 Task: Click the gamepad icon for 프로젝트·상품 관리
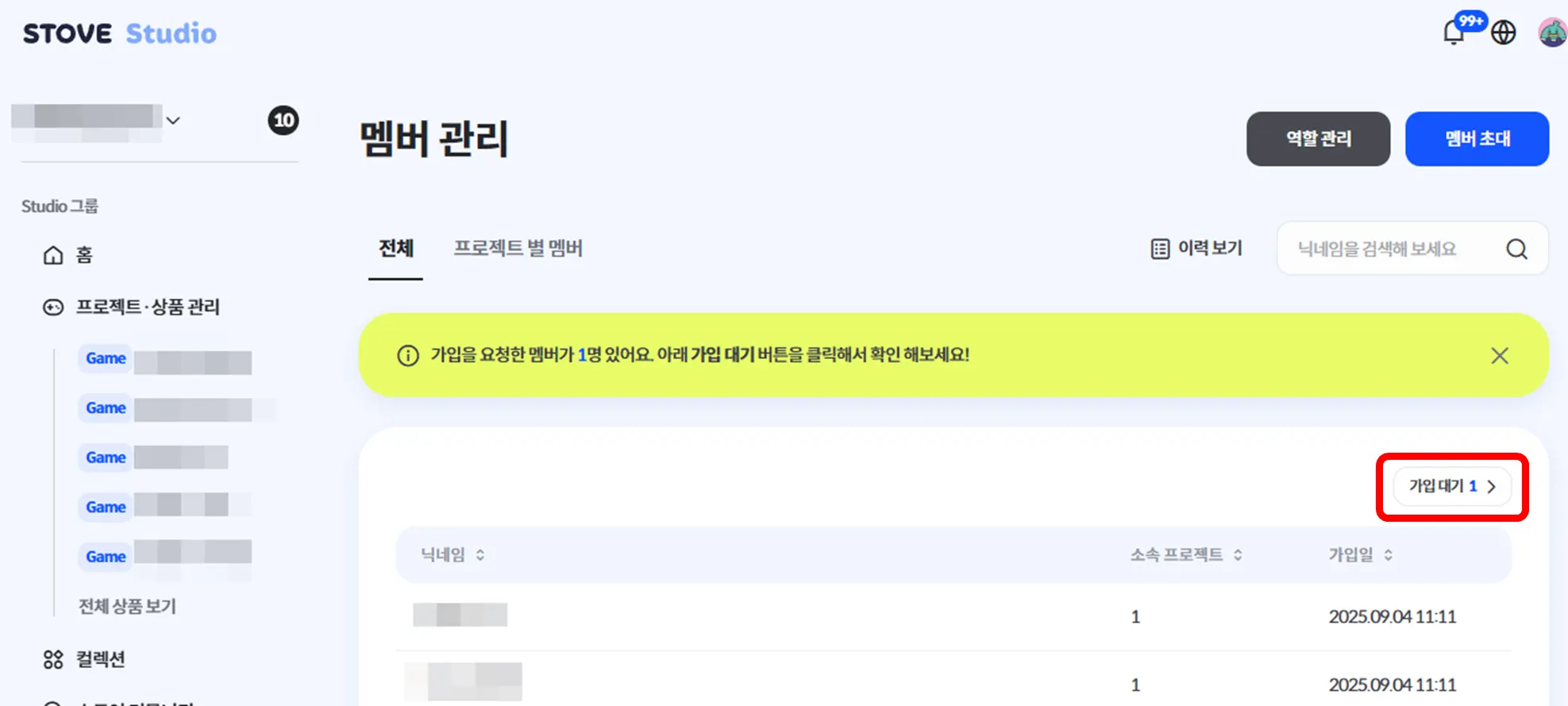coord(53,307)
